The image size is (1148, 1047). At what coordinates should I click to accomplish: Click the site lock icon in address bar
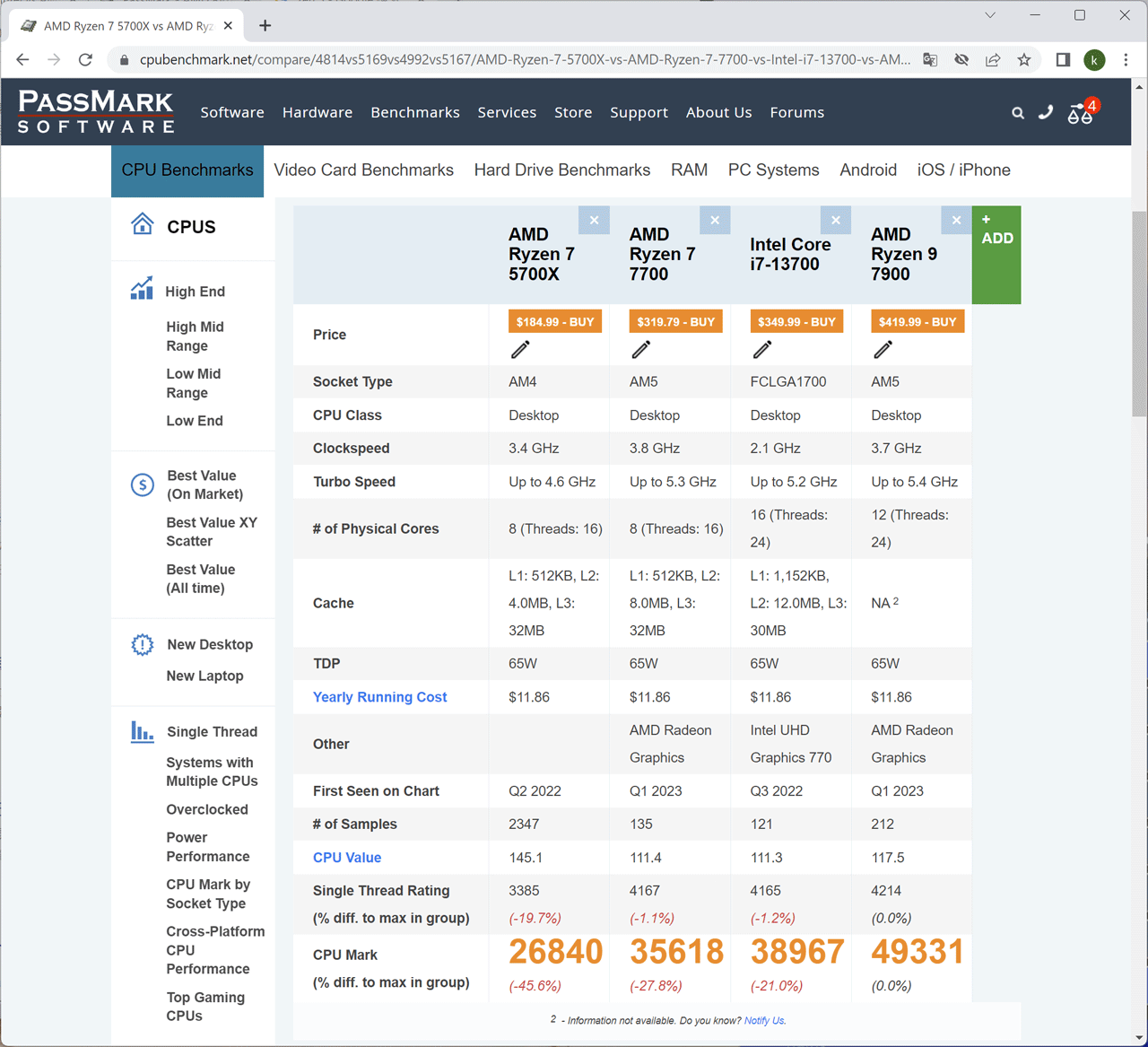[x=124, y=60]
